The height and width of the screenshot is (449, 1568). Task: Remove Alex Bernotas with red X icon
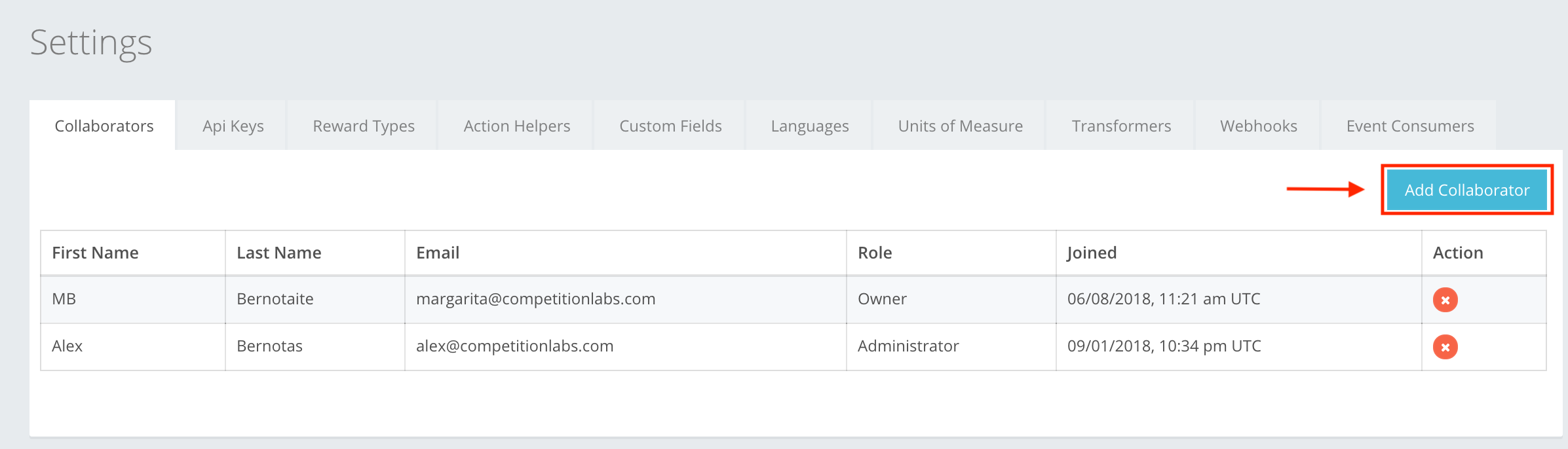click(x=1445, y=347)
